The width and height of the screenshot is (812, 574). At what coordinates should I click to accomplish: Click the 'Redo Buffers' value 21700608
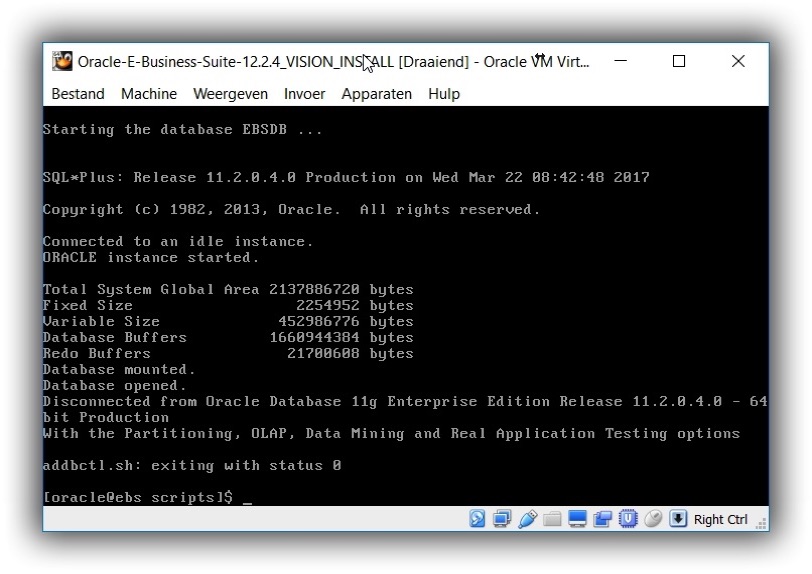click(x=323, y=354)
